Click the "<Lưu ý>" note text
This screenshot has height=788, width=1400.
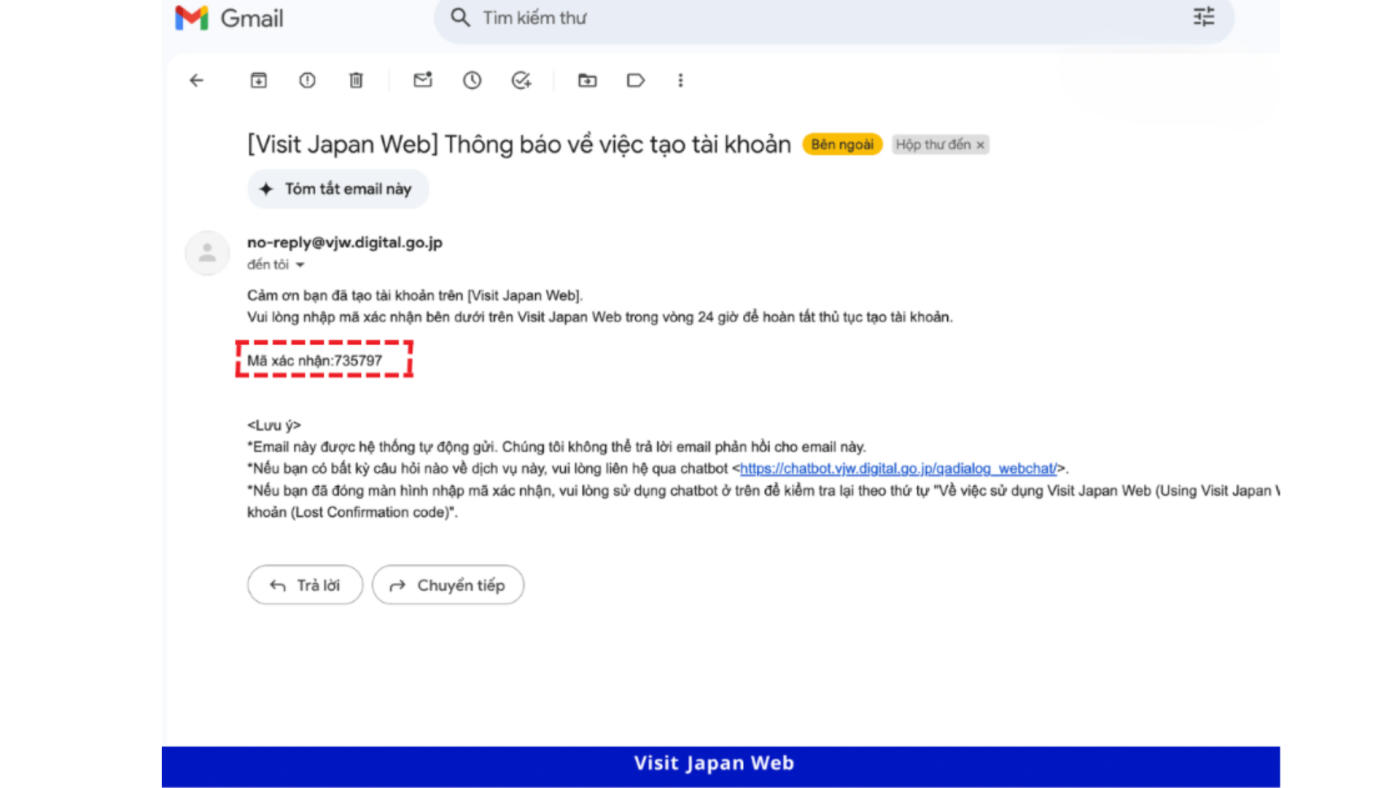pos(274,425)
